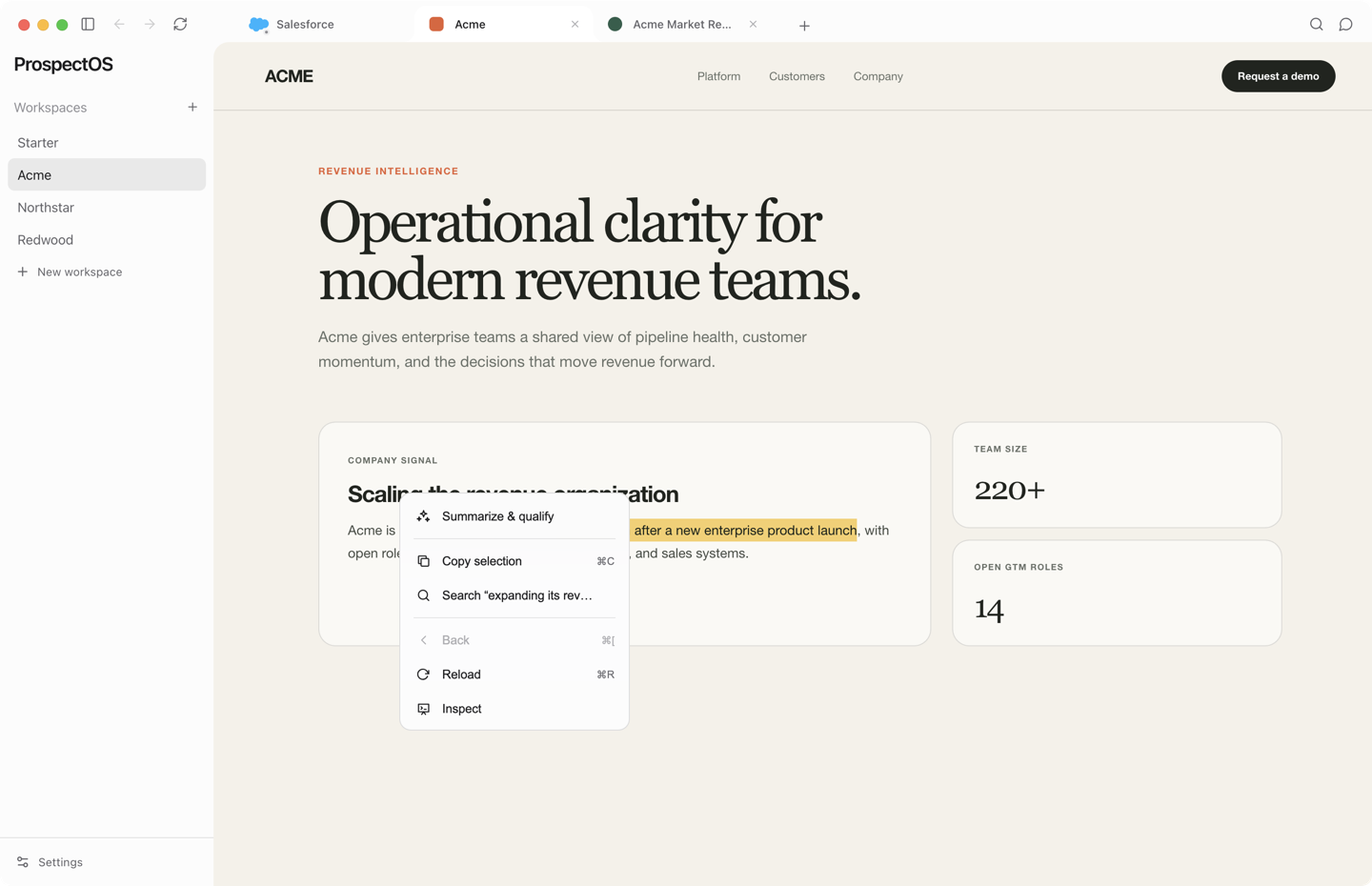Click paragraph starting "Acme gives enterprise teams"

click(x=562, y=350)
